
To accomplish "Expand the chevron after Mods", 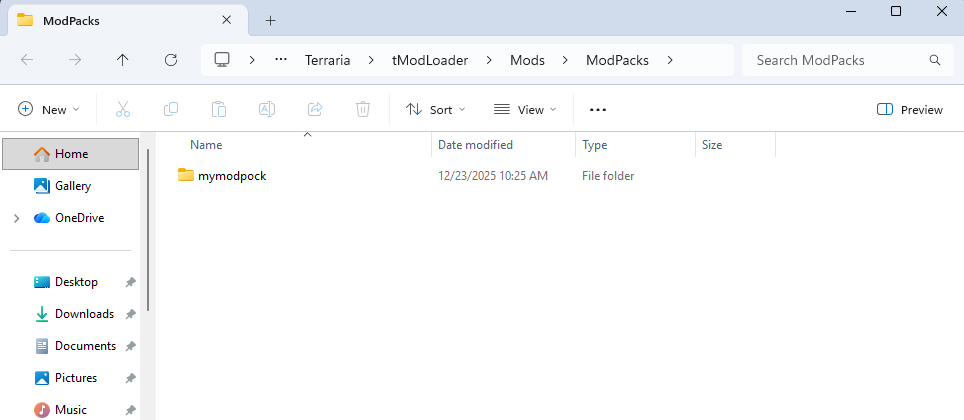I will coord(565,60).
